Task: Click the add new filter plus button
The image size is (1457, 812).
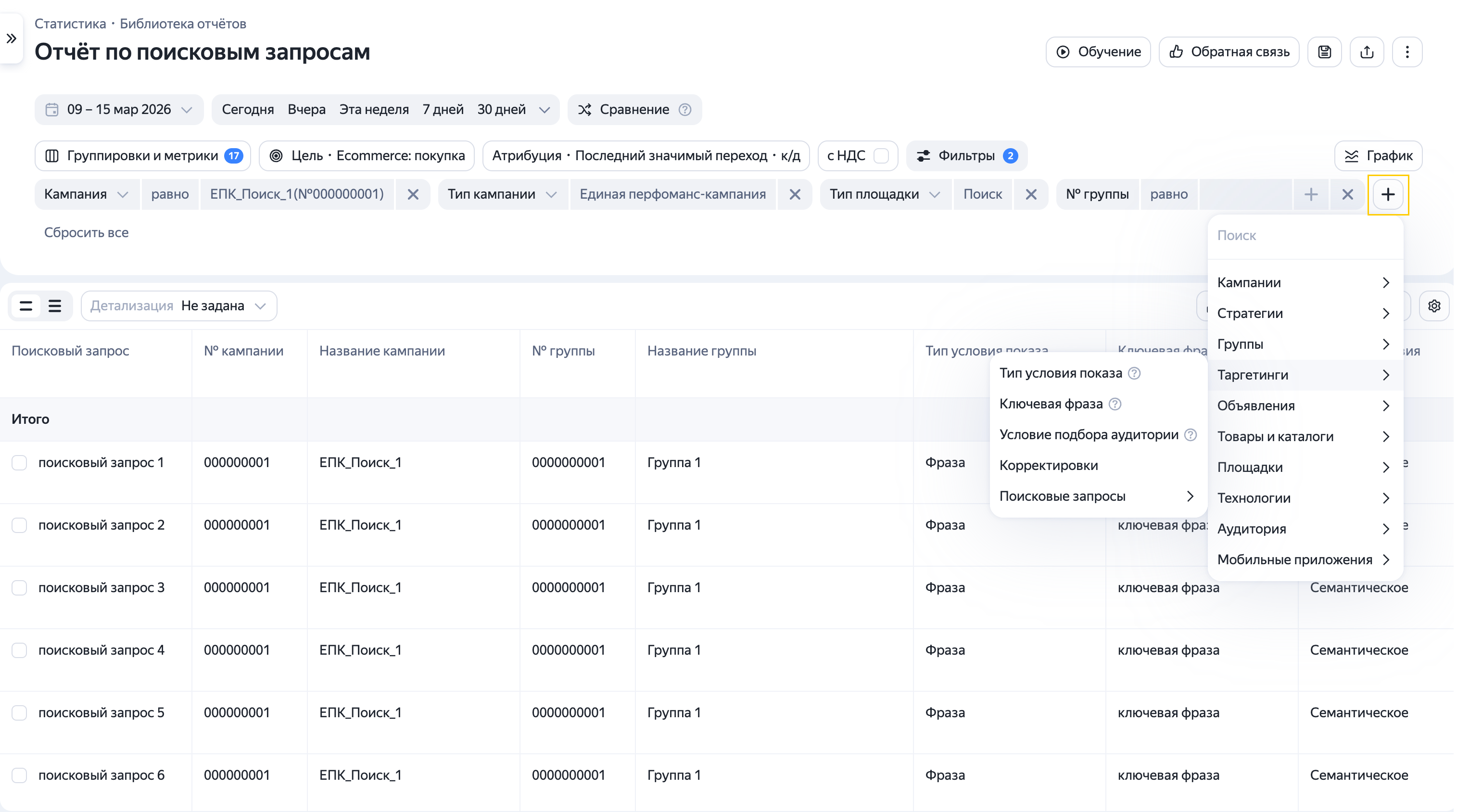Action: point(1388,194)
